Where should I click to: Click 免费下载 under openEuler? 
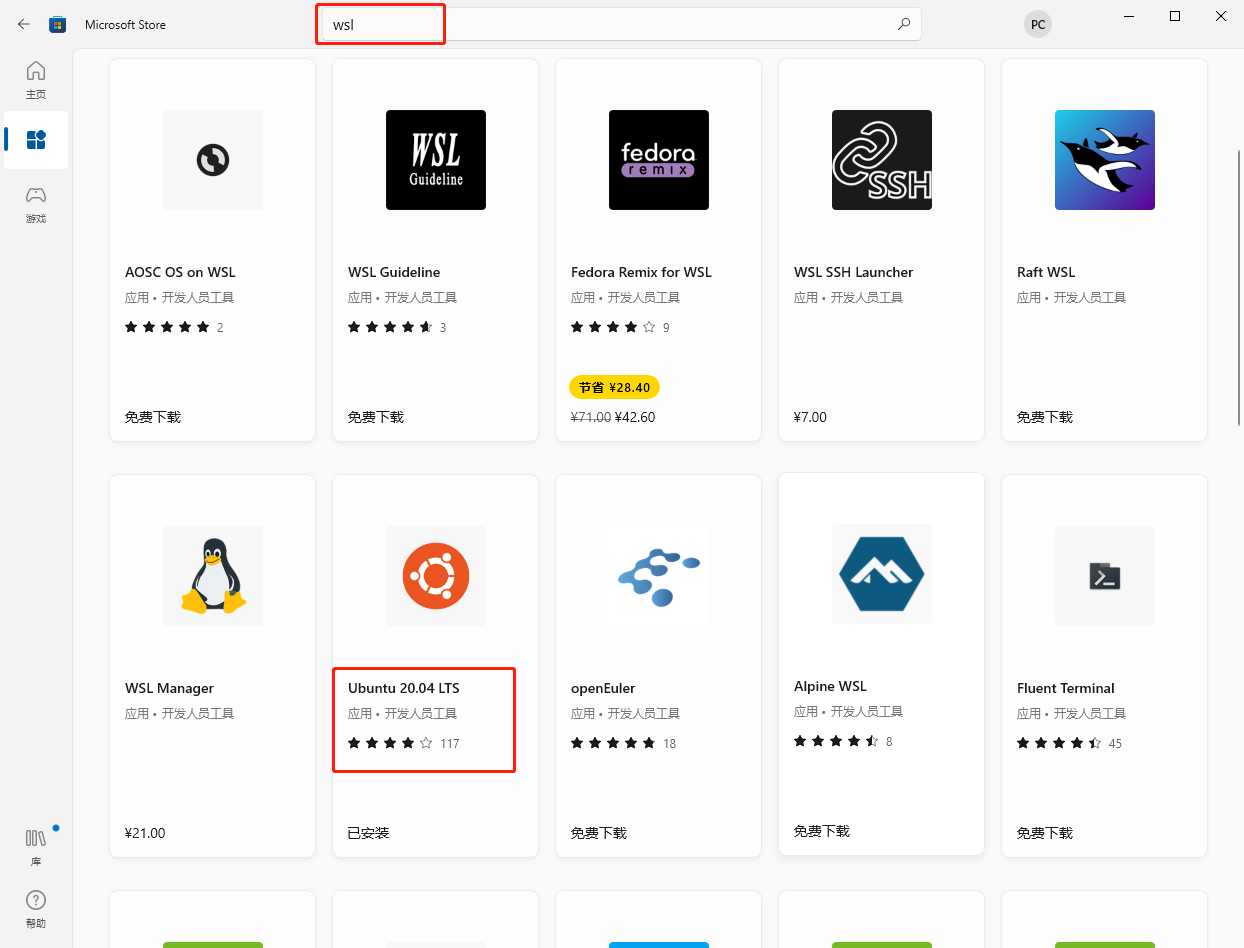pyautogui.click(x=599, y=833)
